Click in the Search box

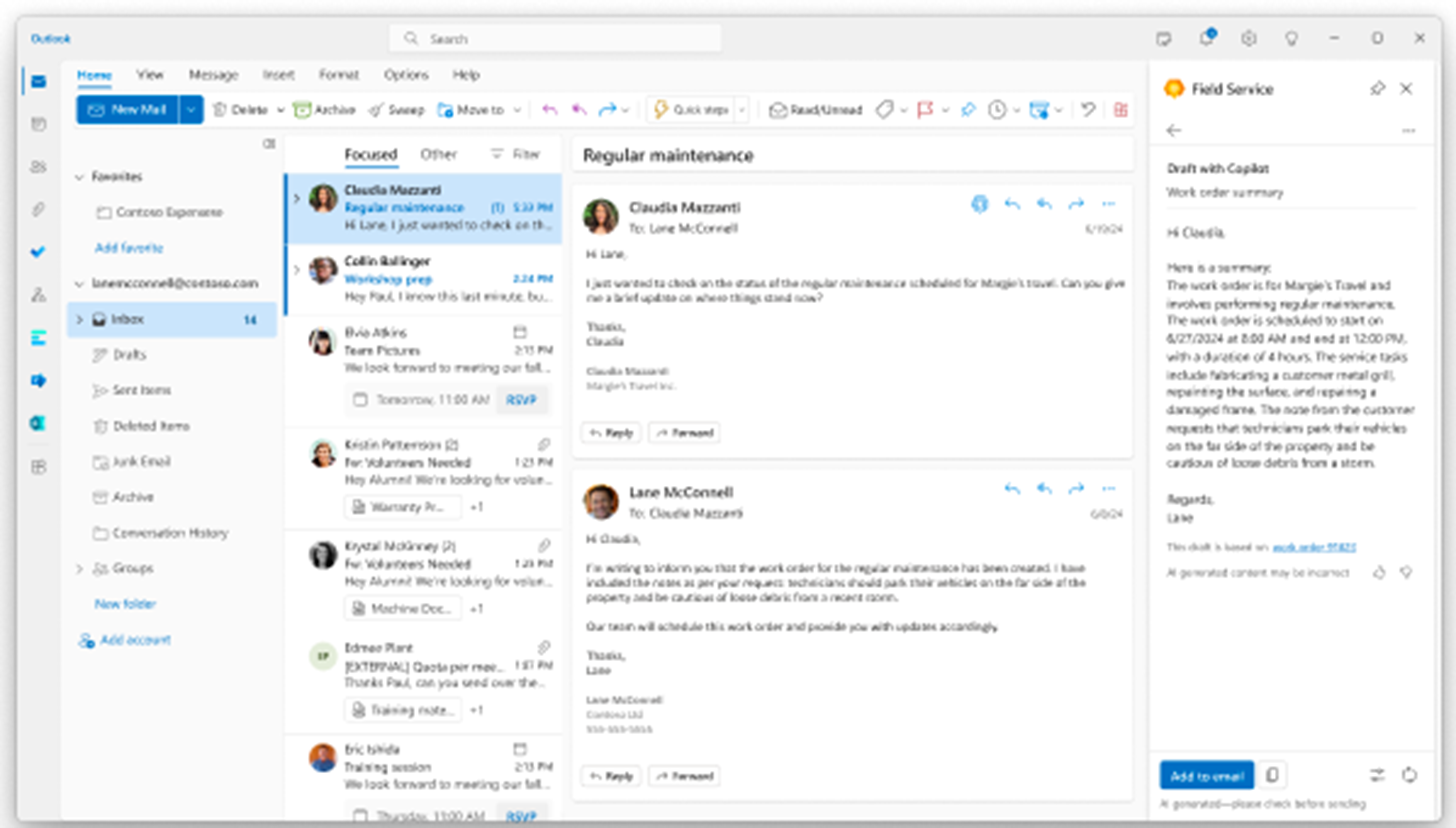tap(555, 38)
